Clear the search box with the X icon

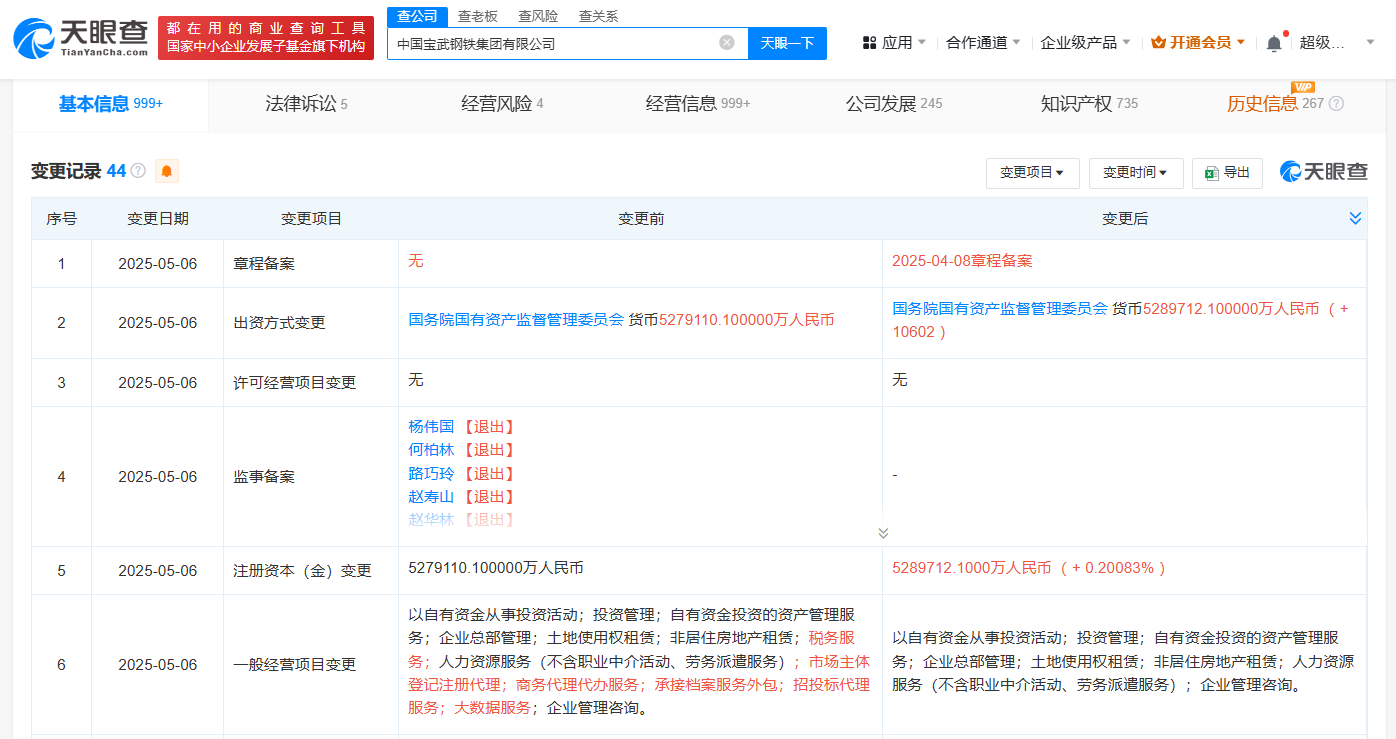coord(727,43)
